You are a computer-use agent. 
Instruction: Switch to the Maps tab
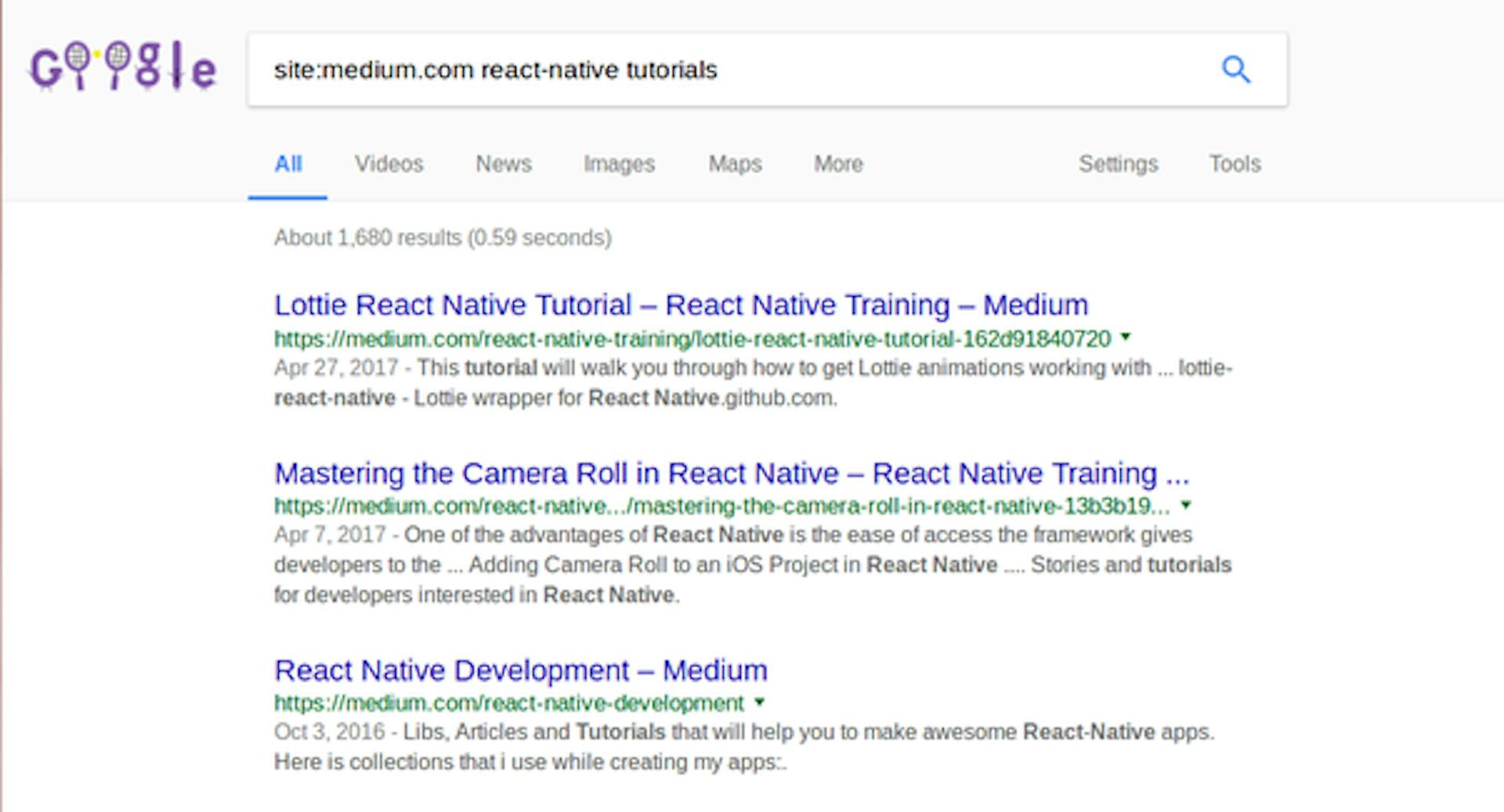coord(735,164)
